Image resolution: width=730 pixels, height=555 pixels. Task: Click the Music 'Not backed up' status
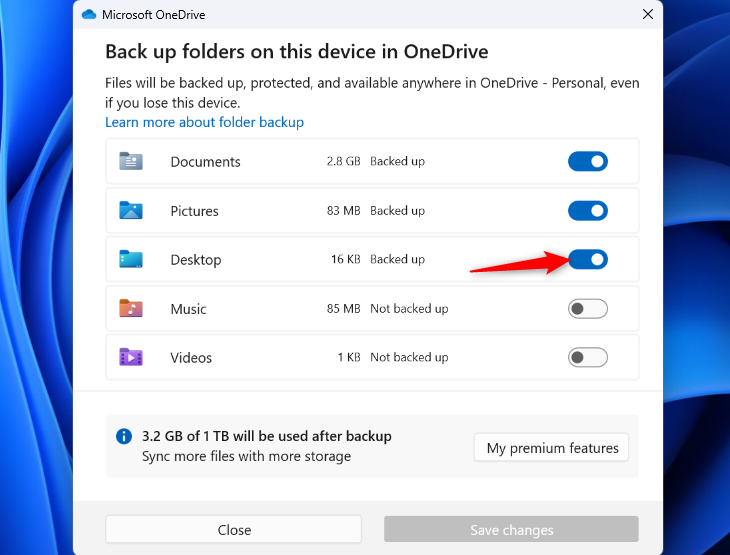(x=409, y=309)
